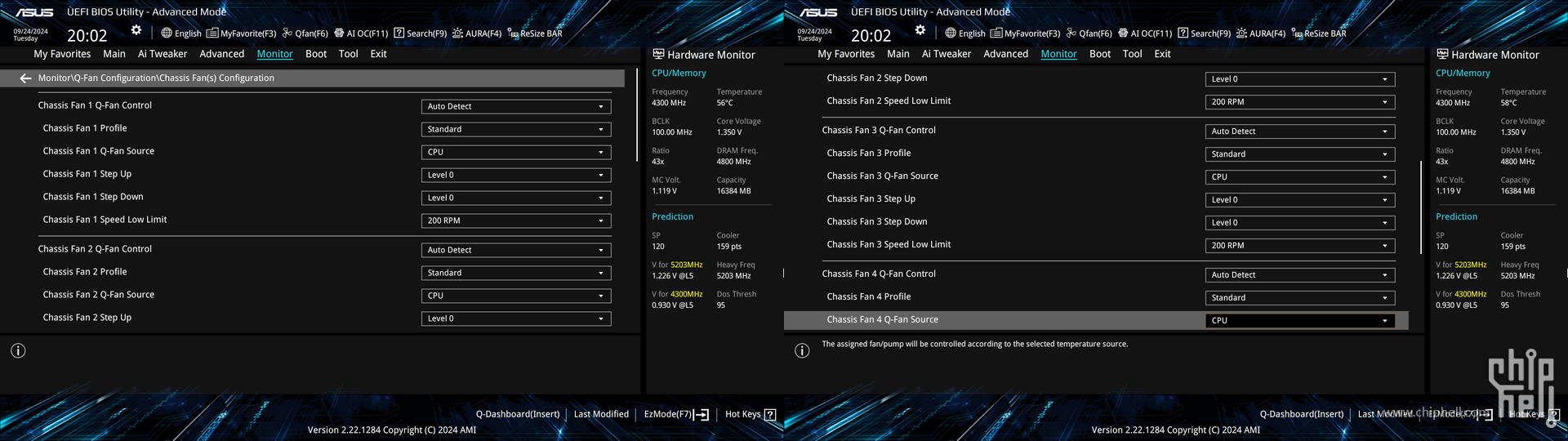This screenshot has width=1568, height=441.
Task: Click the settings gear in left BIOS screen
Action: (x=136, y=30)
